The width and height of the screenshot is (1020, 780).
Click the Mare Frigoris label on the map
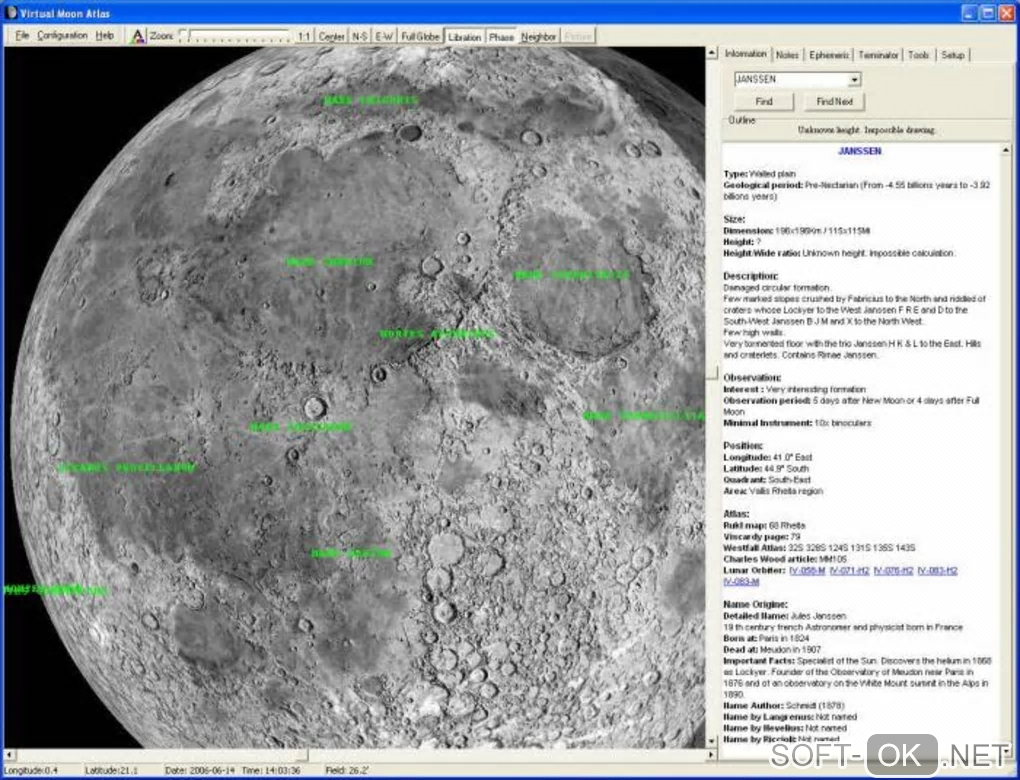(x=371, y=100)
